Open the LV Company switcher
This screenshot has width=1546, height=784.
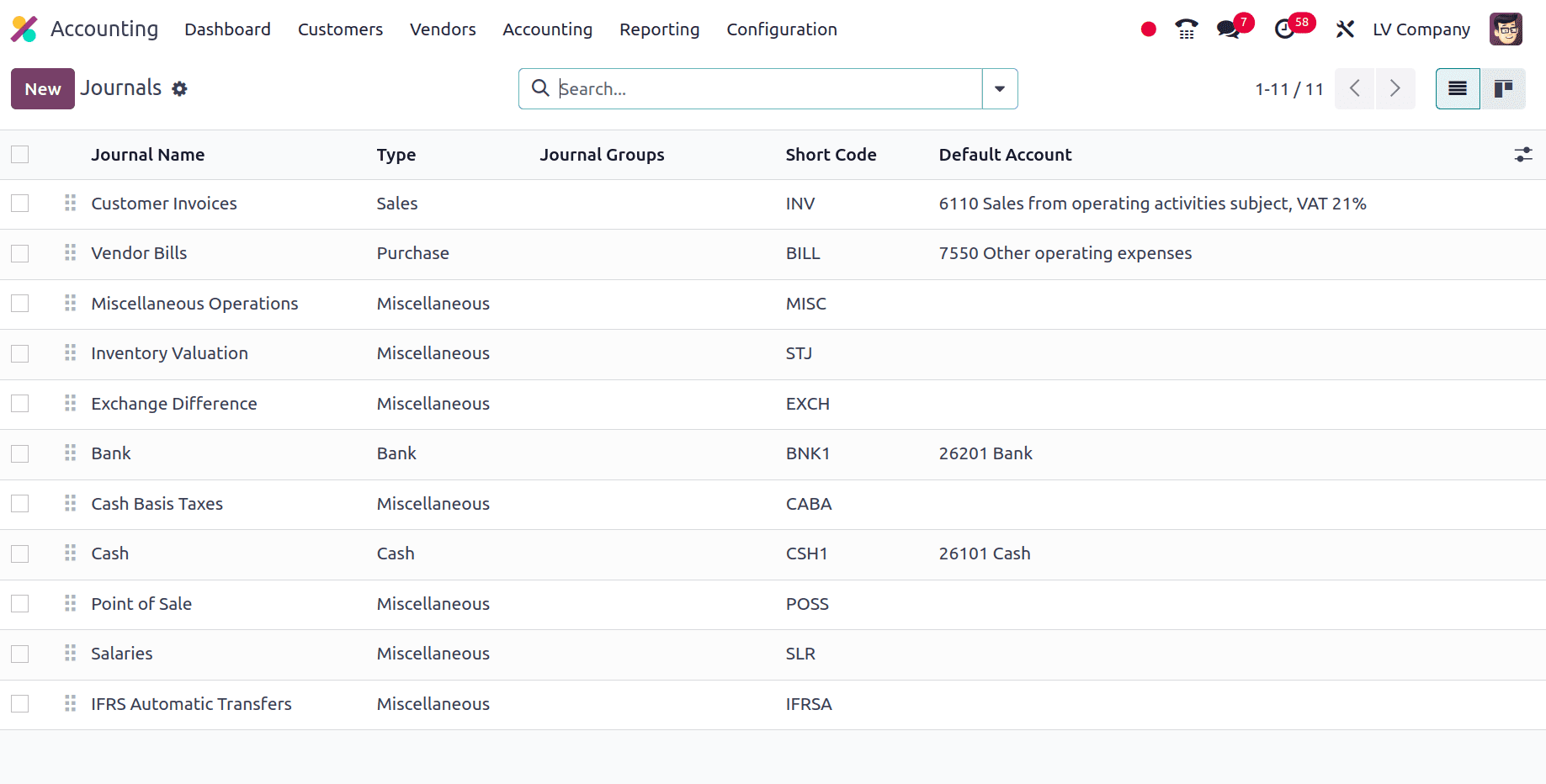pyautogui.click(x=1421, y=29)
